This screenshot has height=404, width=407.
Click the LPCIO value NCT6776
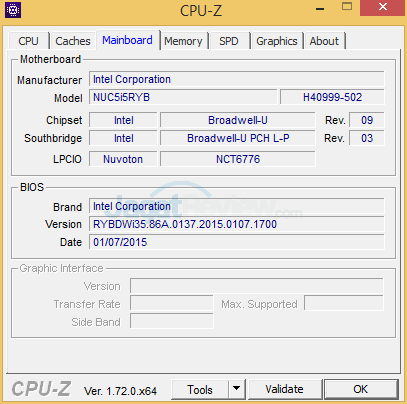[x=238, y=159]
